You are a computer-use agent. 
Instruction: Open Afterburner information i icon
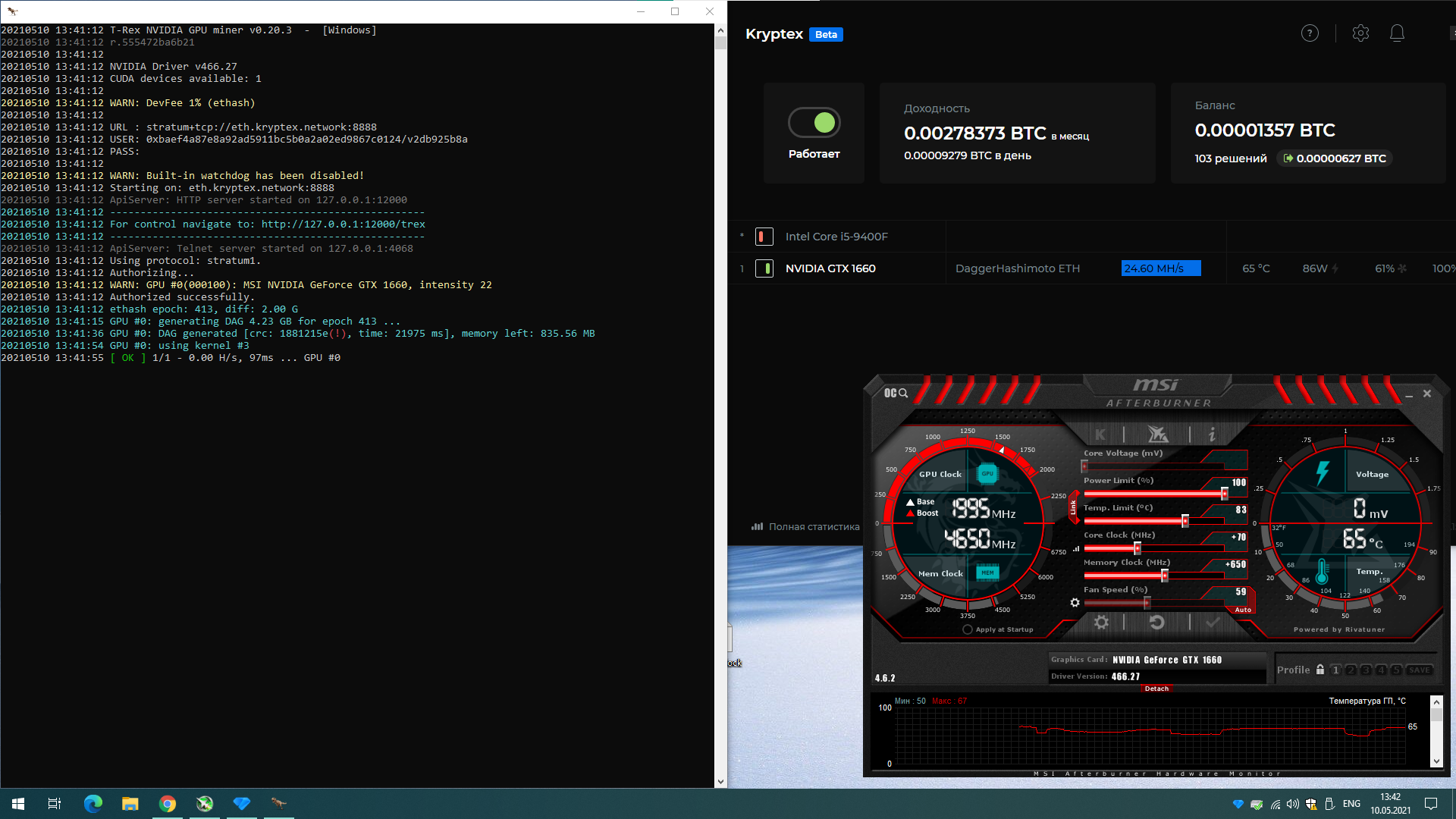(x=1212, y=435)
